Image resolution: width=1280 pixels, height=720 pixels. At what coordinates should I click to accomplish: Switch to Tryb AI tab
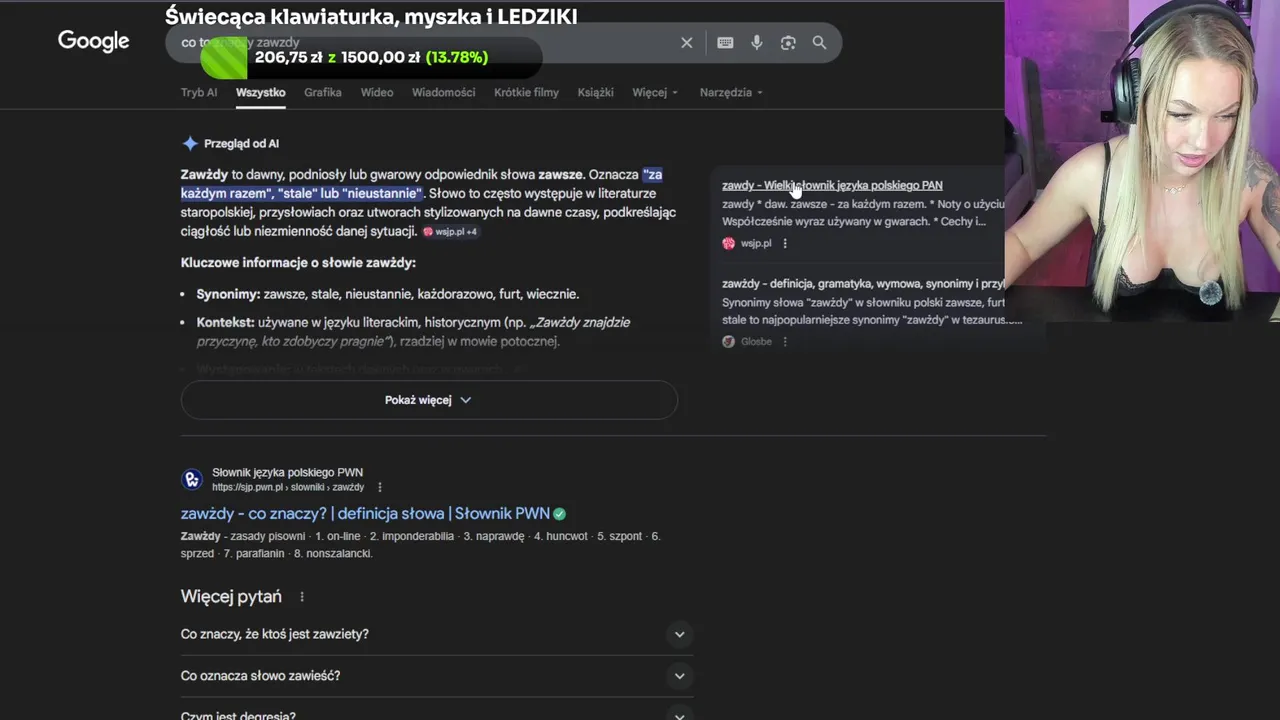[199, 92]
